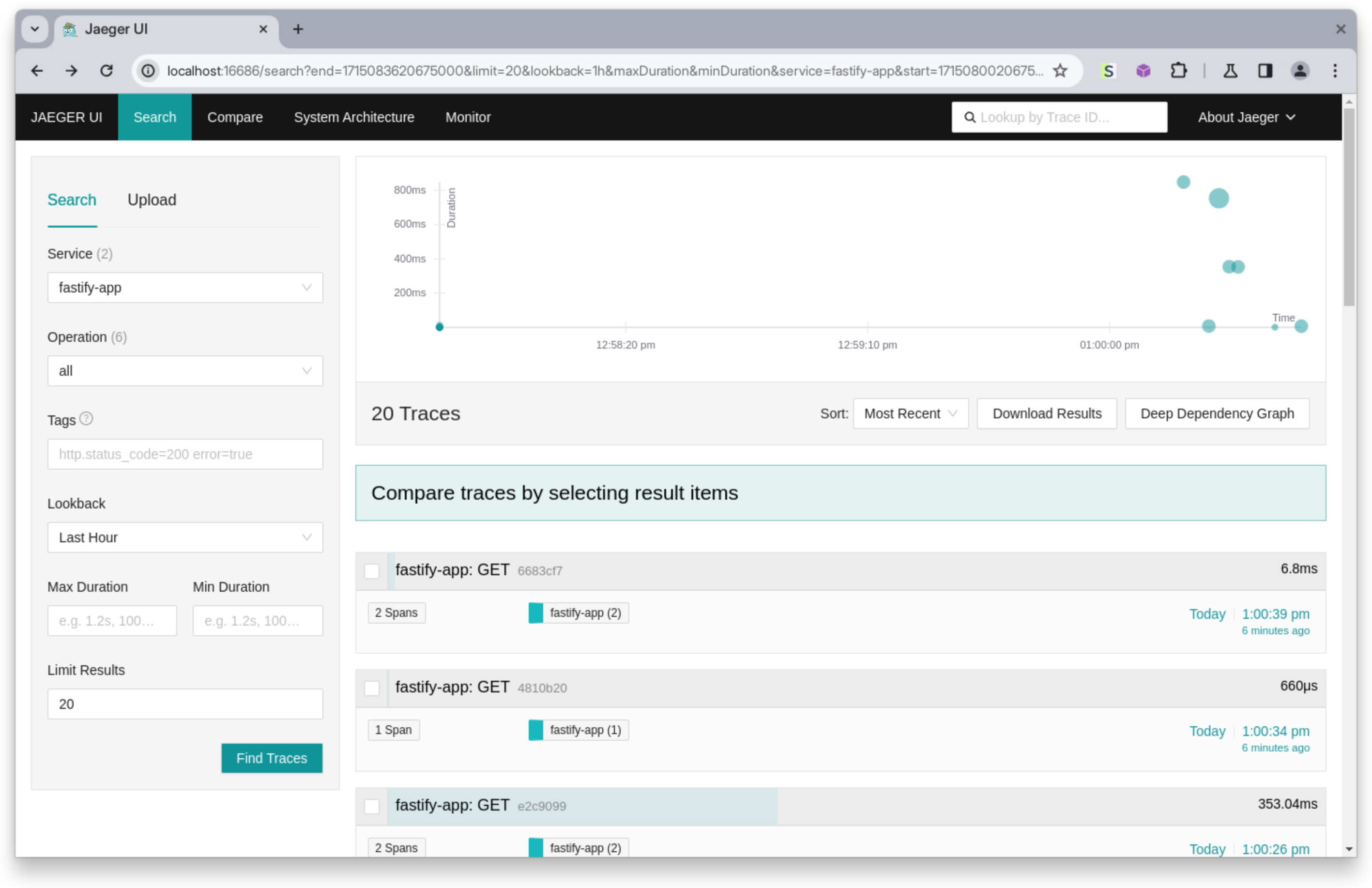This screenshot has width=1372, height=888.
Task: Click the topmost scatter plot dot
Action: coord(1183,182)
